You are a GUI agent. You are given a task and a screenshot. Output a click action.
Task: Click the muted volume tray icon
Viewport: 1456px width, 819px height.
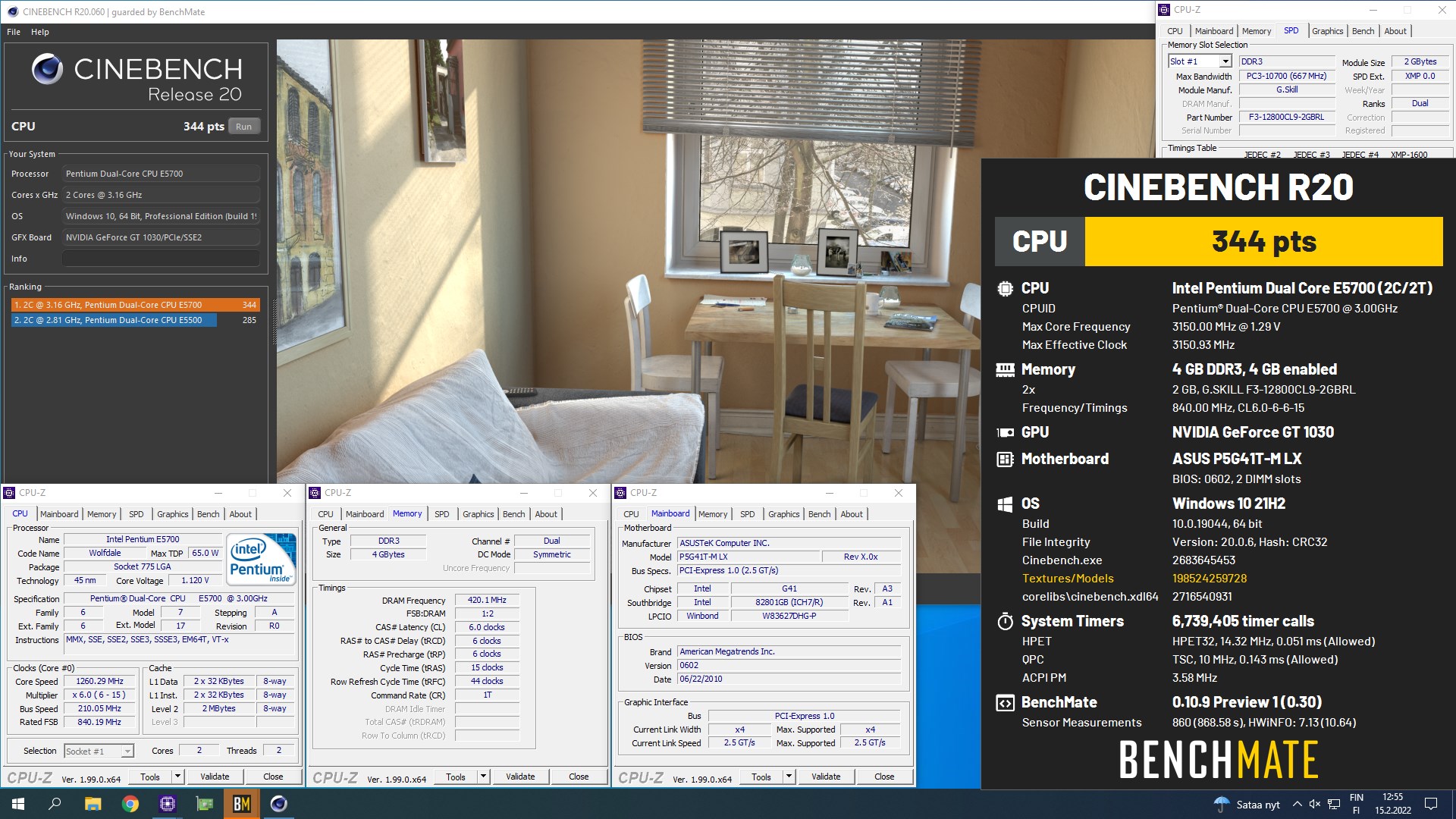1315,804
